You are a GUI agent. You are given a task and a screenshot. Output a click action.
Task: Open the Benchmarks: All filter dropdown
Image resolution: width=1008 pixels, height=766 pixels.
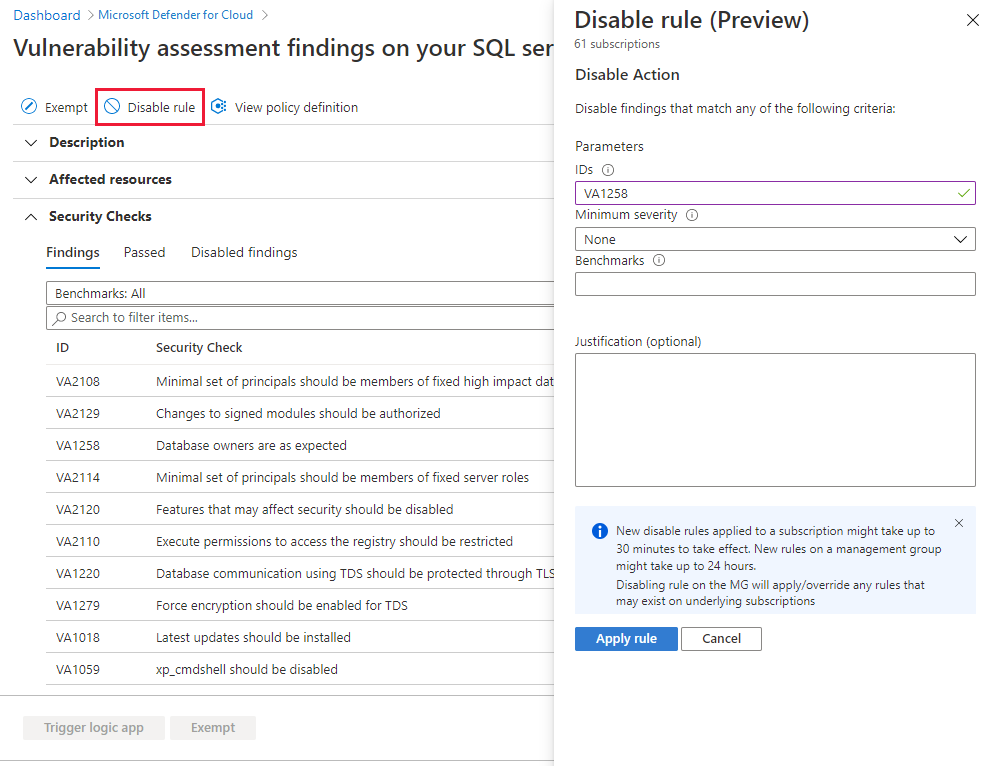click(300, 292)
